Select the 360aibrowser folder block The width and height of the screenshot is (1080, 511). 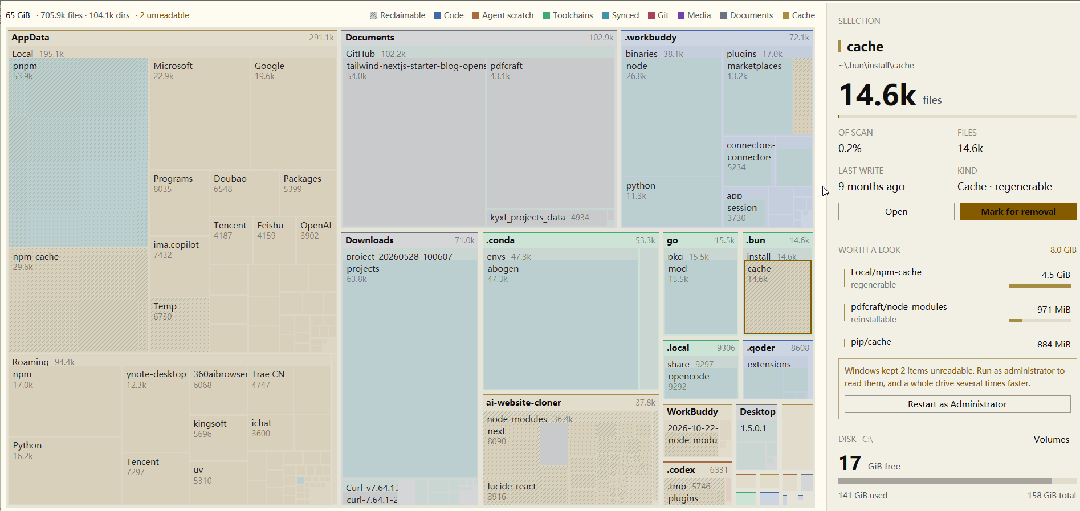pos(219,390)
